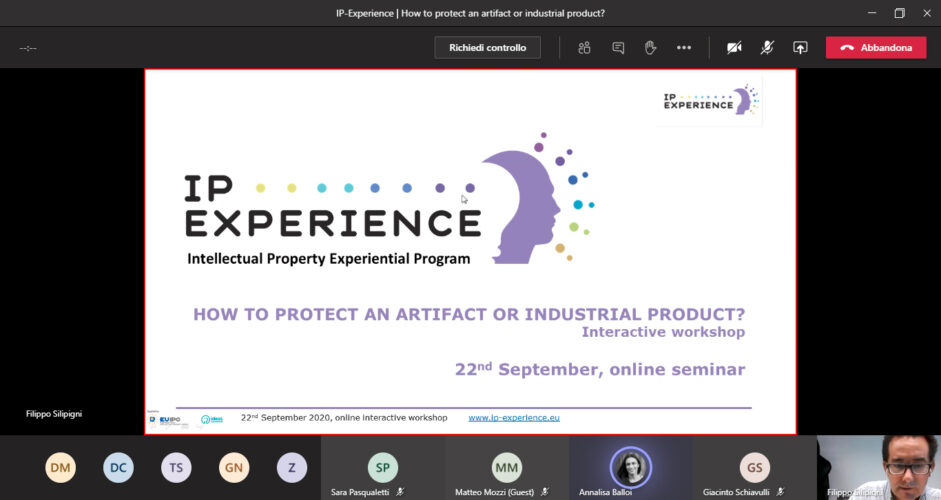This screenshot has height=500, width=941.
Task: Click 'Intellectual Property Experiential Program' text
Action: point(328,259)
